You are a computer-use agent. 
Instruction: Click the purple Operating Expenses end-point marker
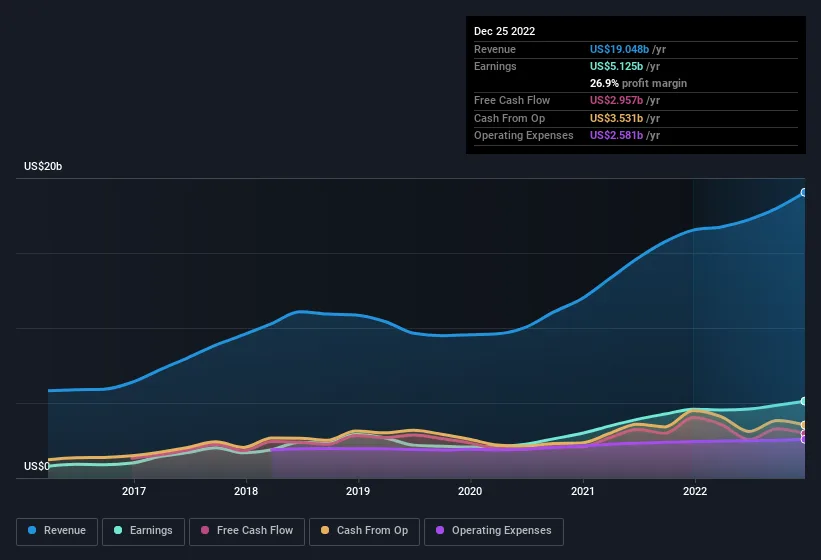(x=804, y=439)
